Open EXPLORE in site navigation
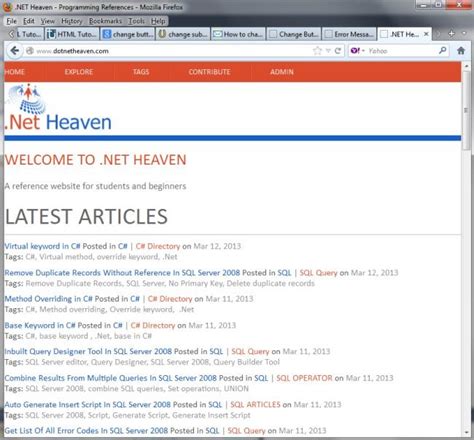The width and height of the screenshot is (474, 440). pos(79,72)
